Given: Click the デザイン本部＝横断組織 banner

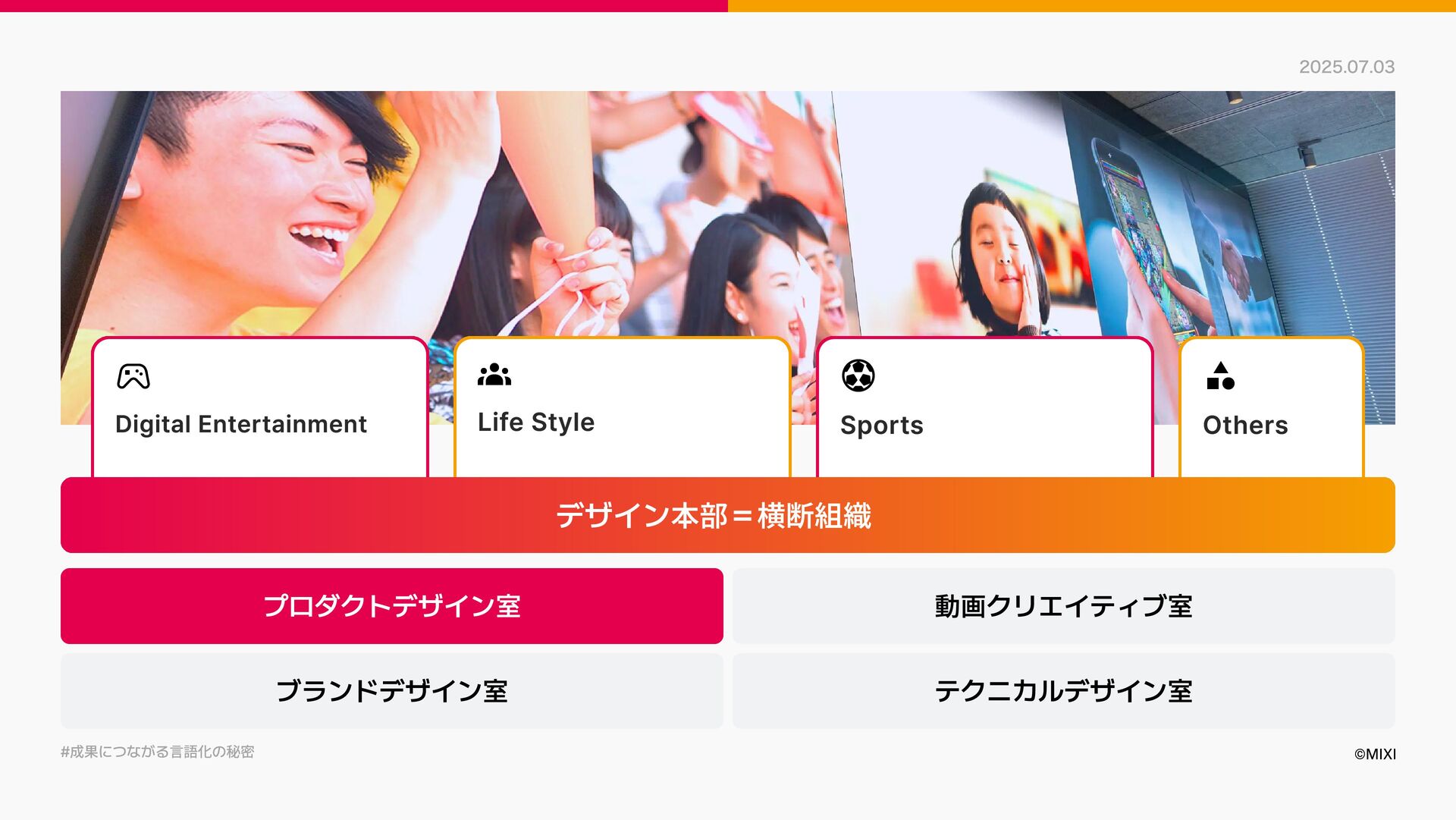Looking at the screenshot, I should pos(728,515).
